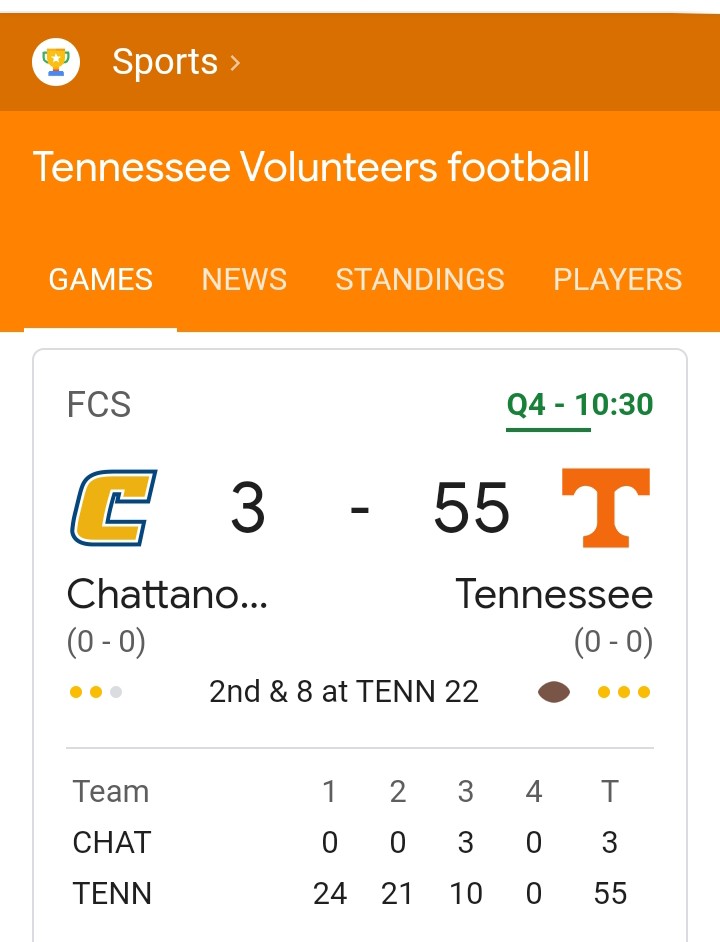The image size is (720, 942).
Task: Select the GAMES tab
Action: (100, 279)
